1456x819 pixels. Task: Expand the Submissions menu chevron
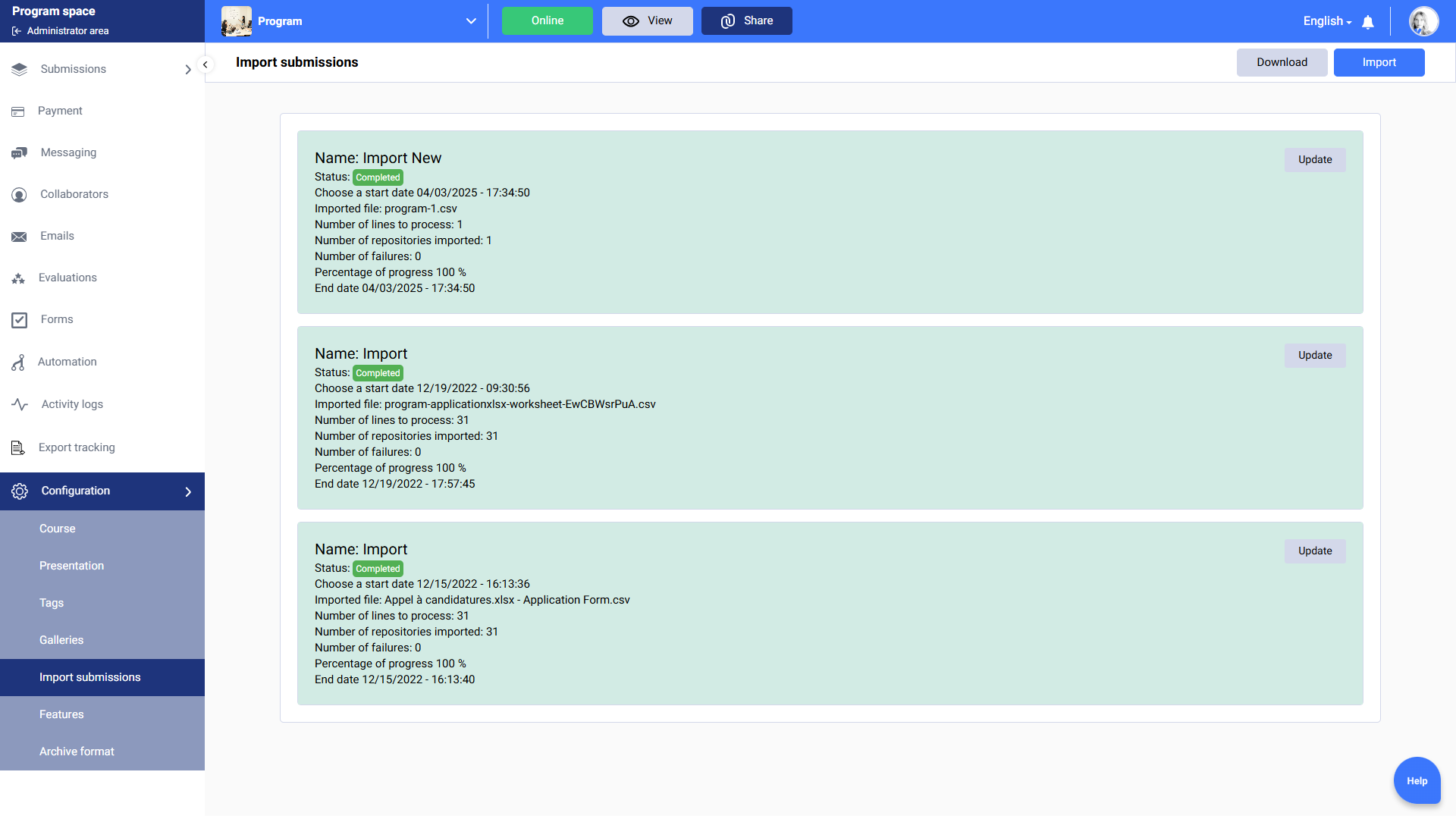point(188,70)
